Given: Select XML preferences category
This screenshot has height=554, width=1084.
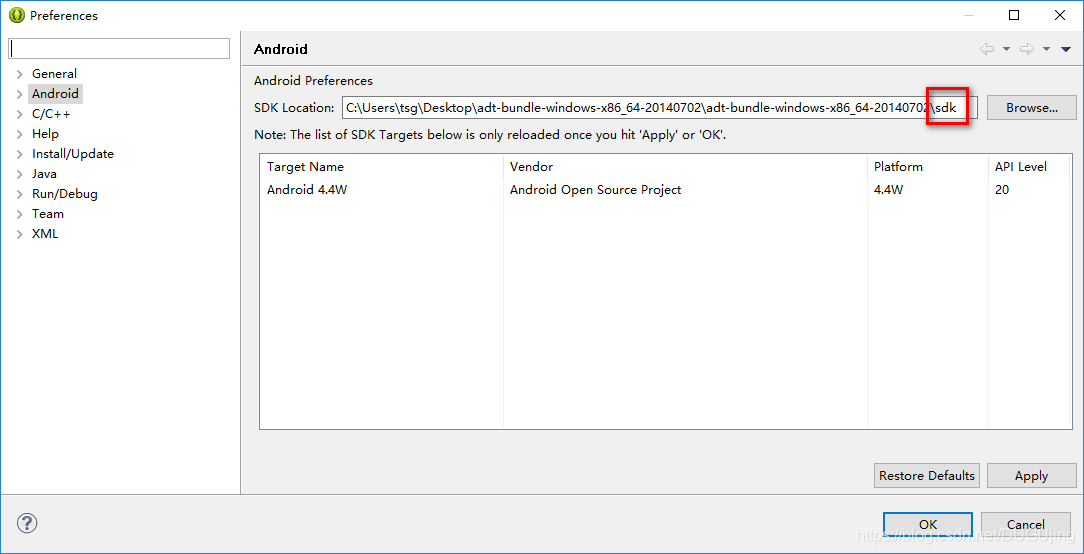Looking at the screenshot, I should [45, 234].
